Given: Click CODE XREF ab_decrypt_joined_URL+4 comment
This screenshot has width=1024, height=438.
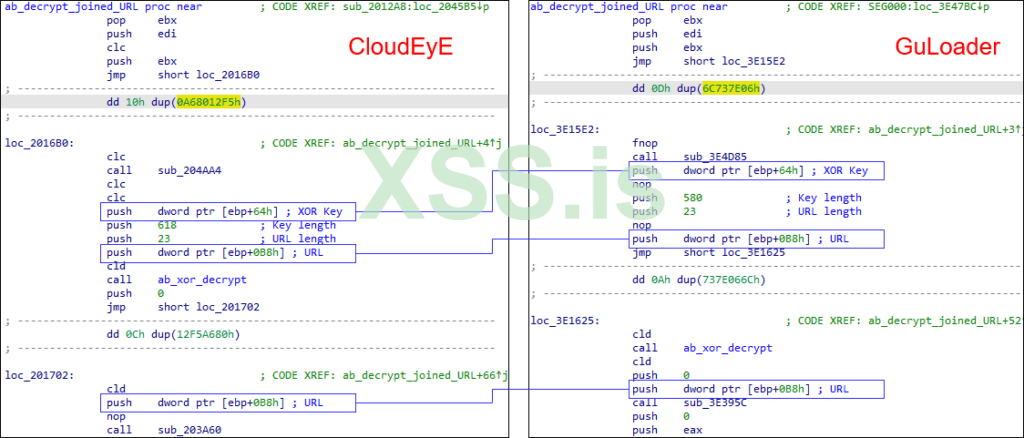Looking at the screenshot, I should click(x=383, y=143).
